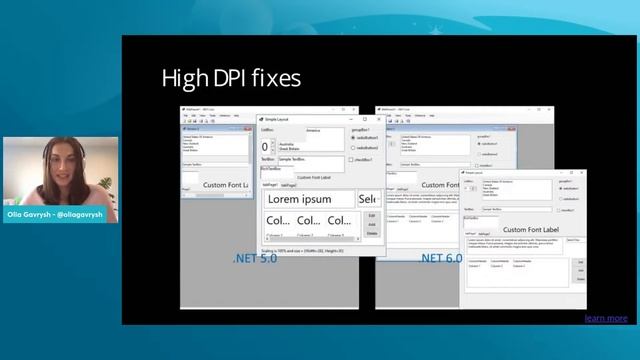Click Print Preview toolbar icon in .NET 5.0 MDI window
This screenshot has width=640, height=360.
point(206,121)
